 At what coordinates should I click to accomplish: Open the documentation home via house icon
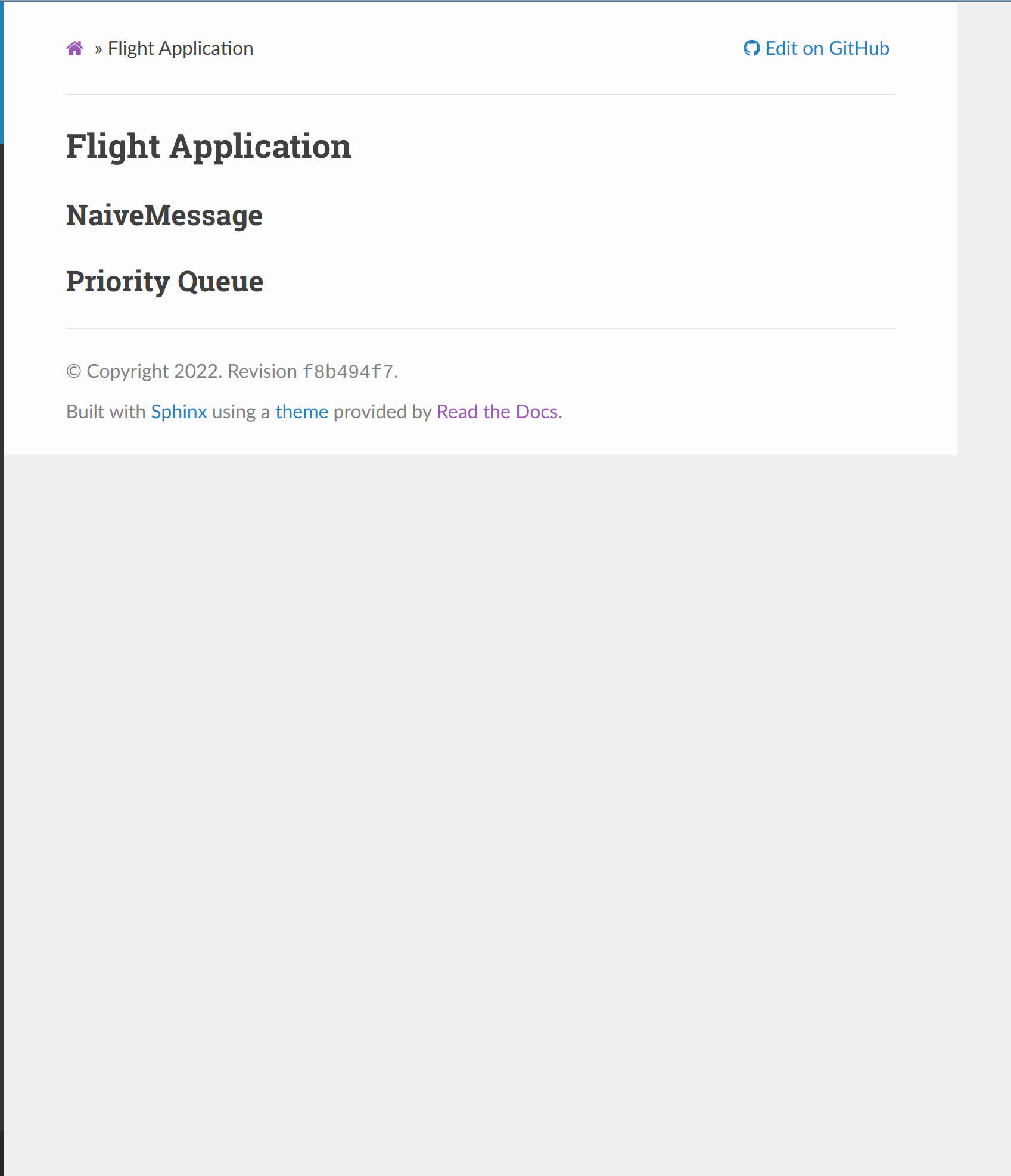point(75,48)
